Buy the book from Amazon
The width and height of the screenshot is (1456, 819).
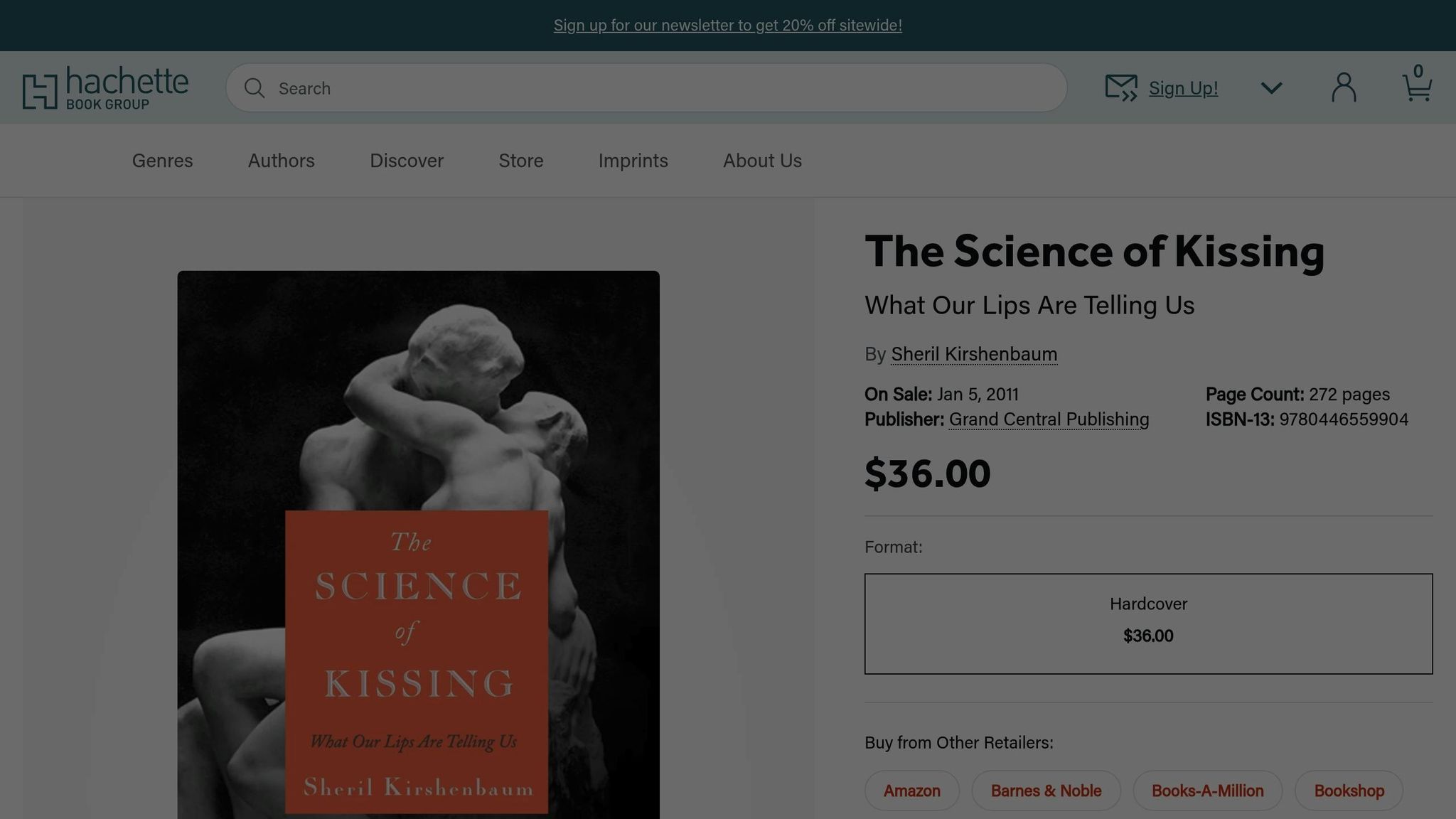click(911, 791)
